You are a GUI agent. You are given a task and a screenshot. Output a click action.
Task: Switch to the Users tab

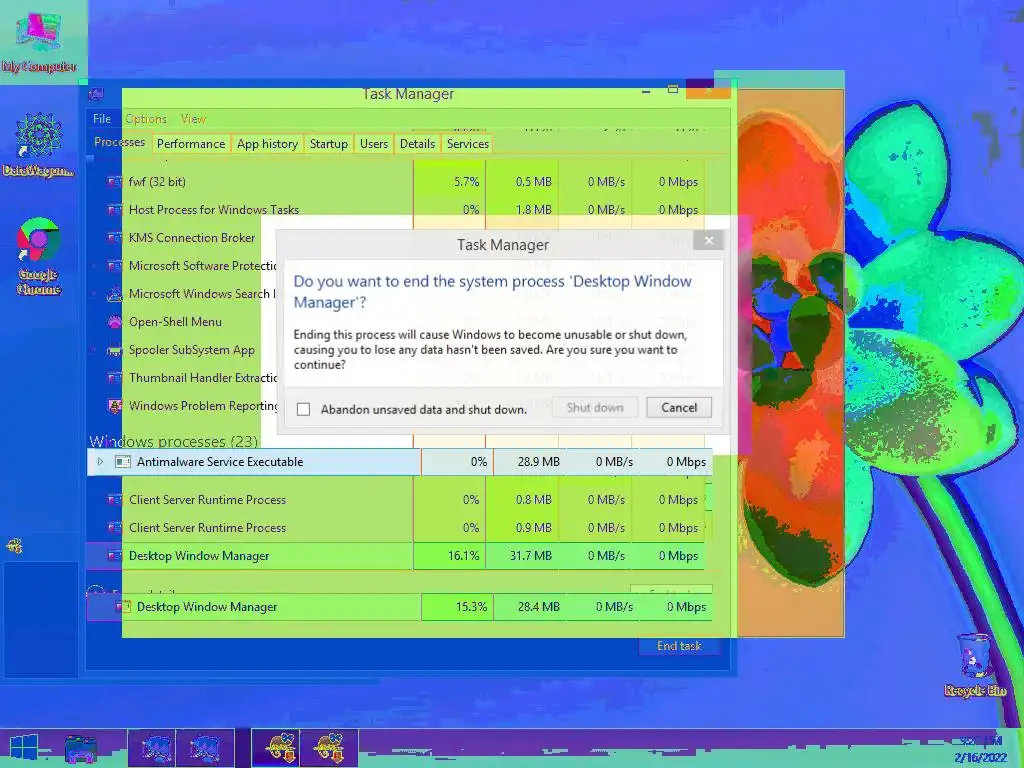click(x=374, y=144)
